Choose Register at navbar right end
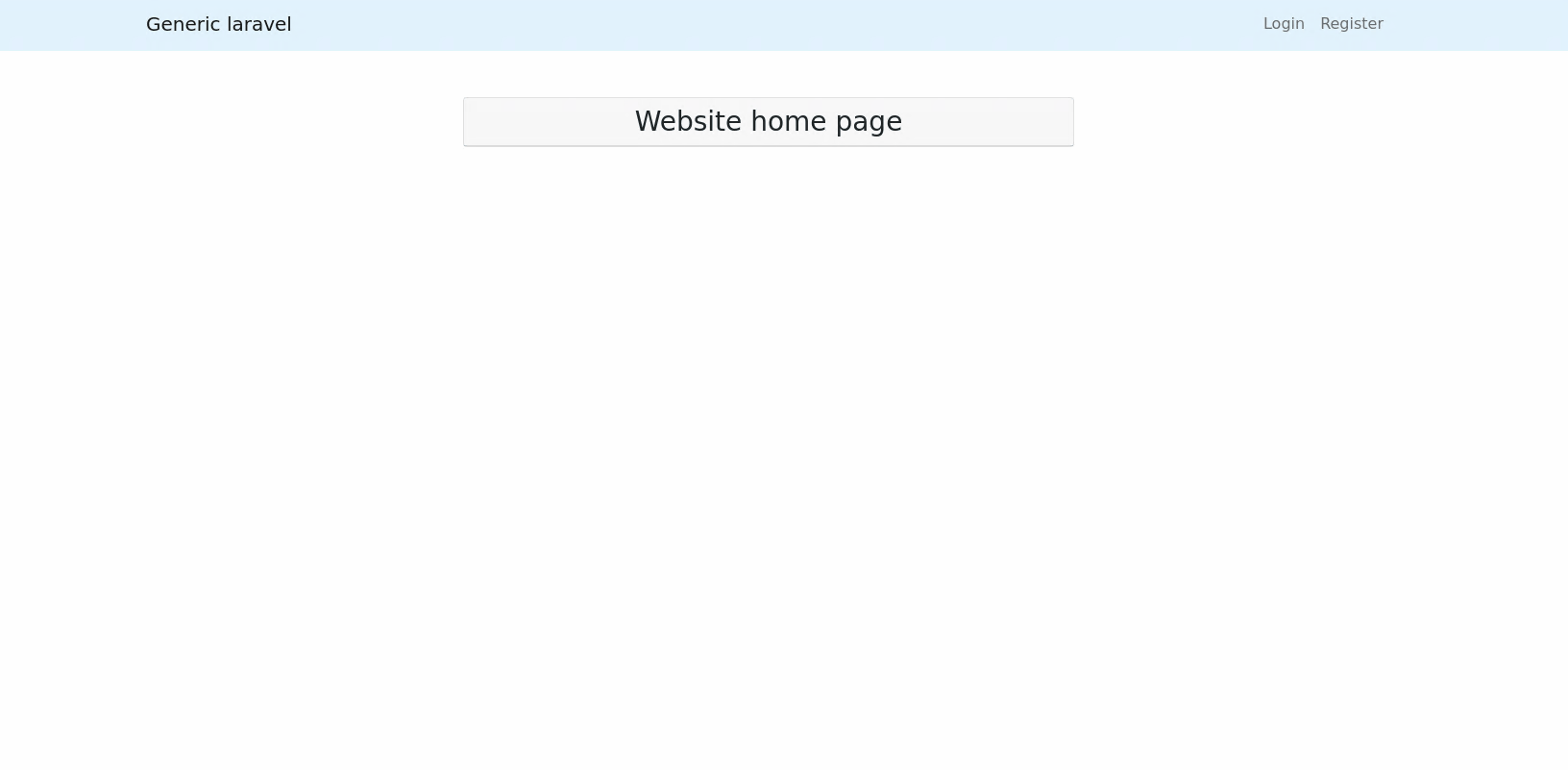This screenshot has height=770, width=1568. click(1351, 24)
